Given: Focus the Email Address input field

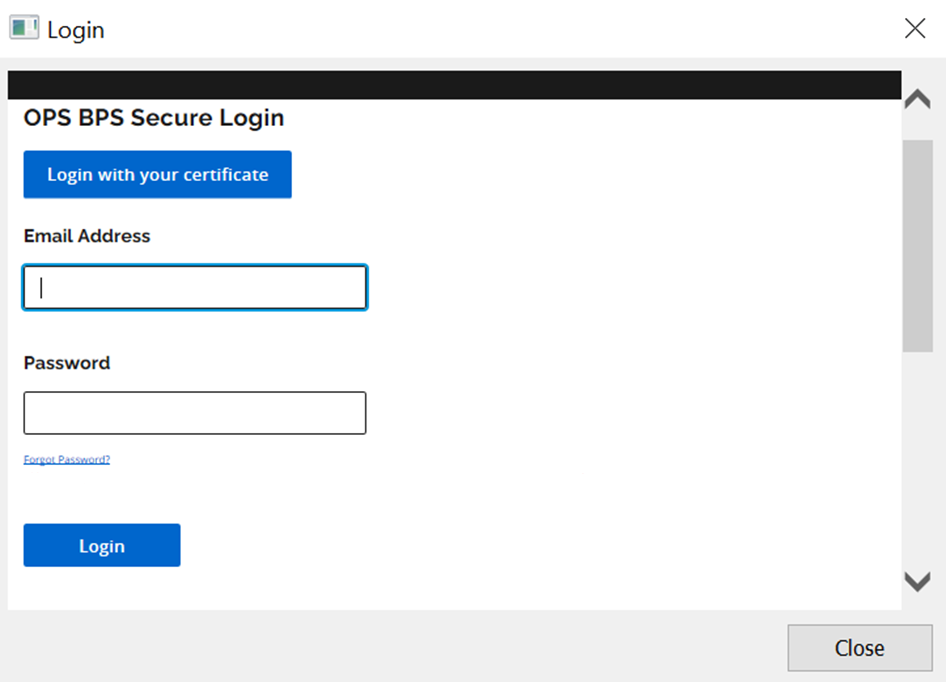Looking at the screenshot, I should [195, 288].
